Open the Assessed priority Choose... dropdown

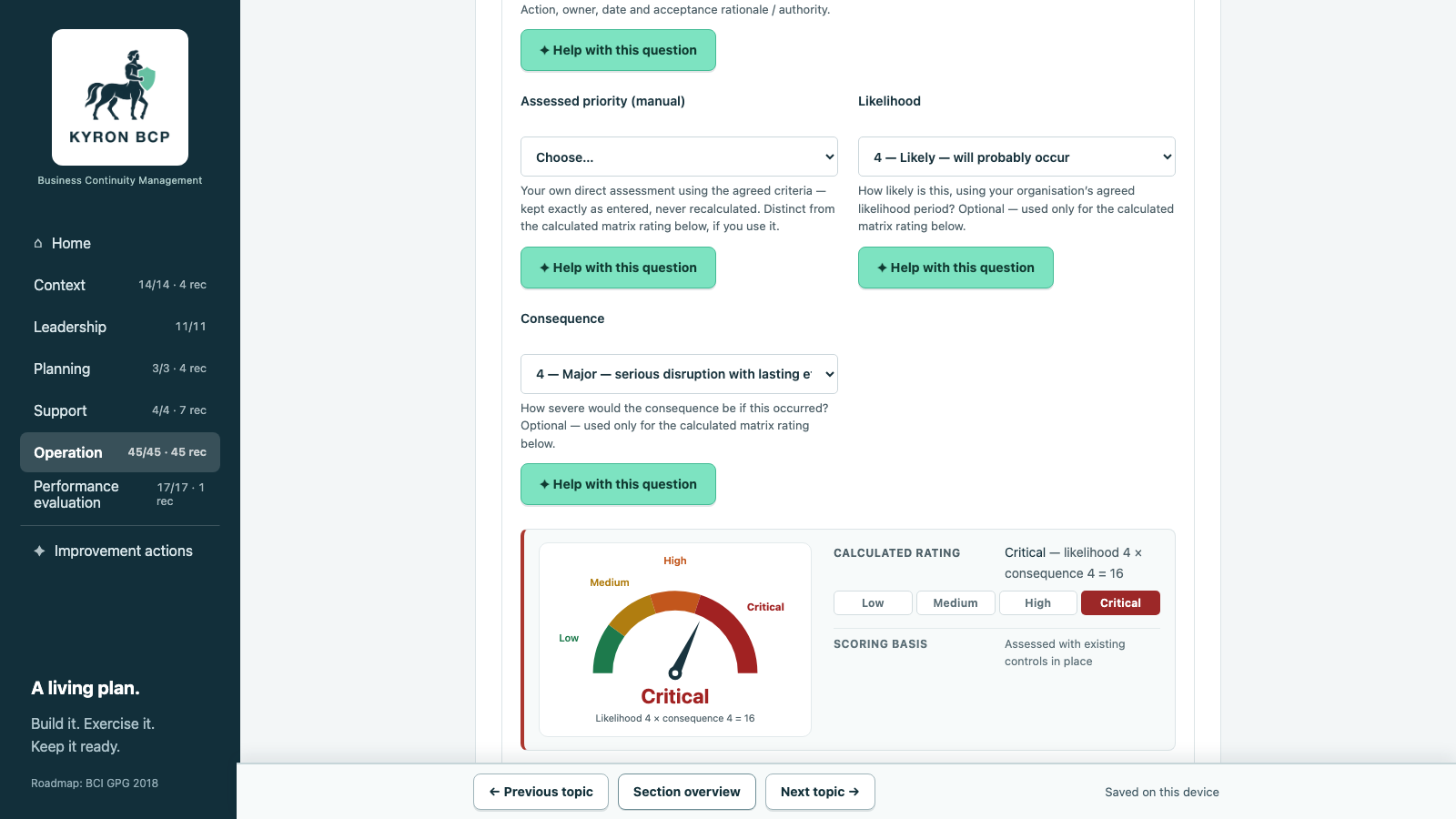pos(679,157)
